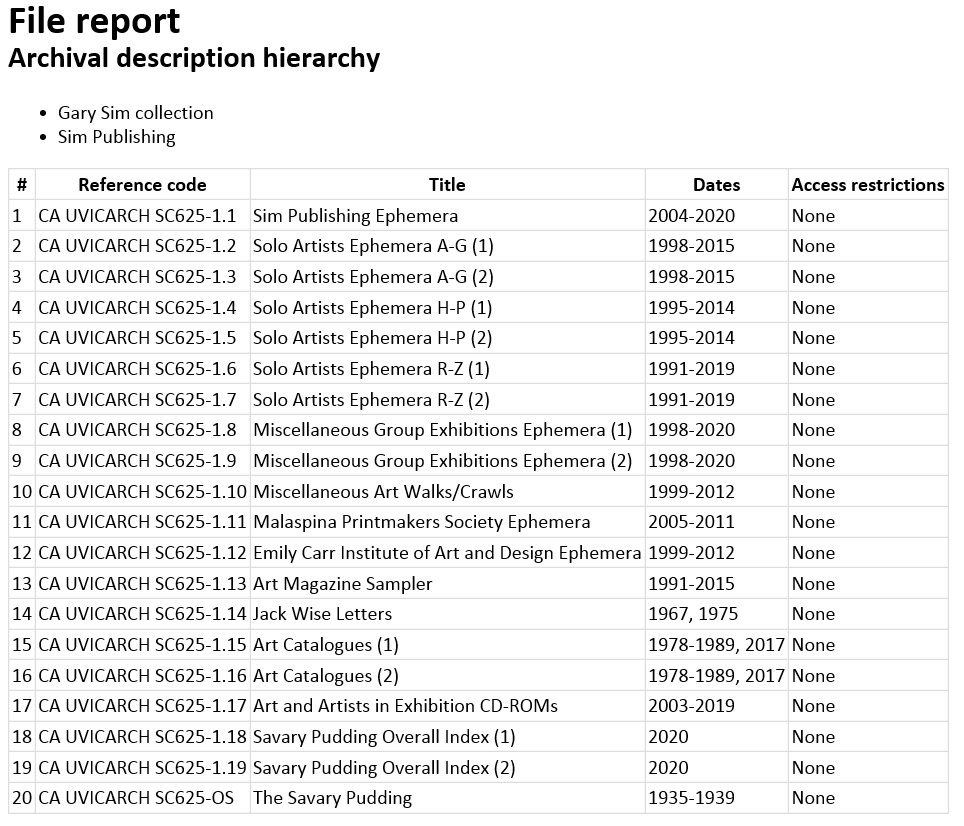The image size is (964, 826).
Task: Click the 'Reference code' column header
Action: [x=142, y=185]
